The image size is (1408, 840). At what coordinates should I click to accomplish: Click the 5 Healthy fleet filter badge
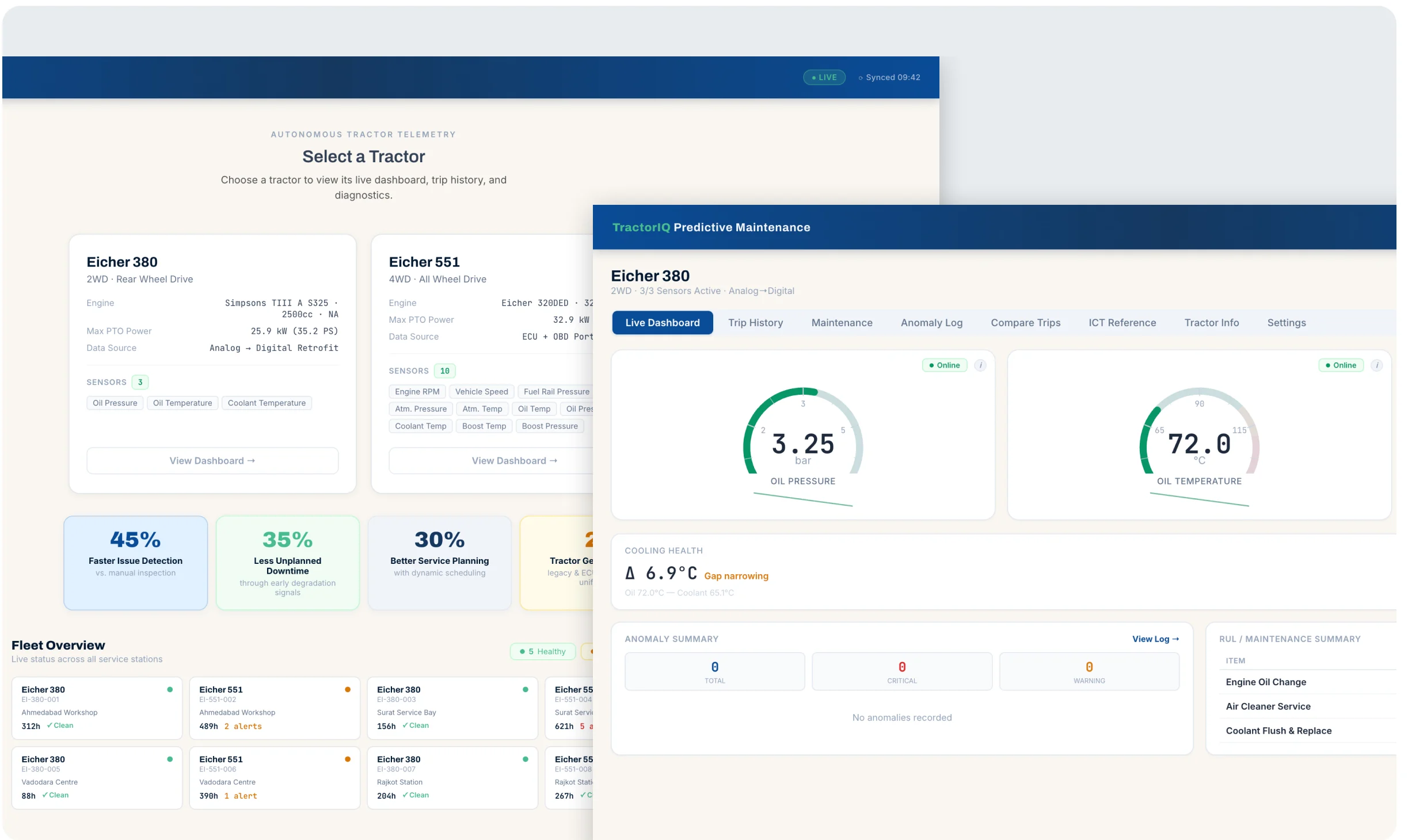click(x=543, y=651)
